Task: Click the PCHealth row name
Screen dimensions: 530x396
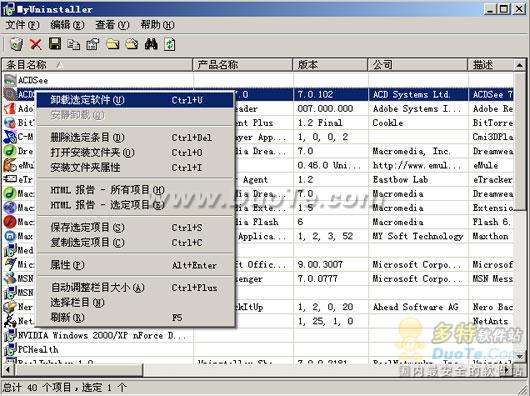Action: [38, 350]
